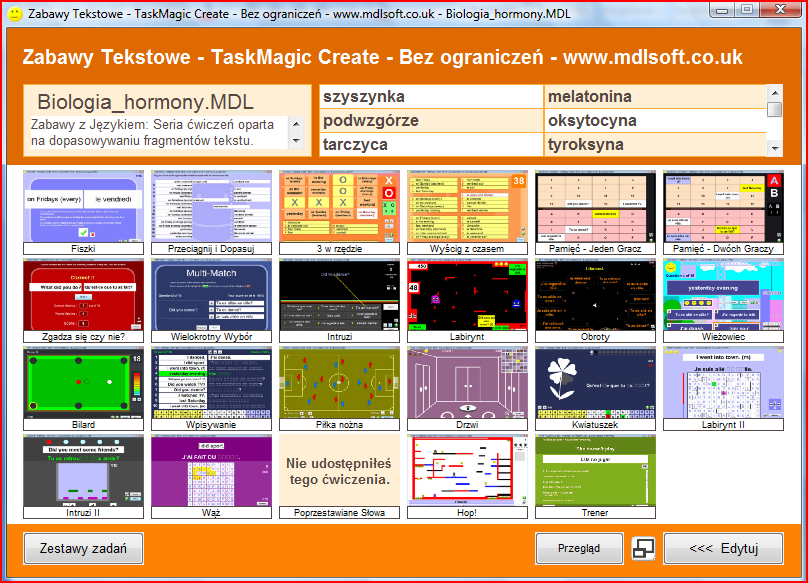The image size is (808, 583).
Task: Close the TaskMagic window
Action: pyautogui.click(x=780, y=10)
